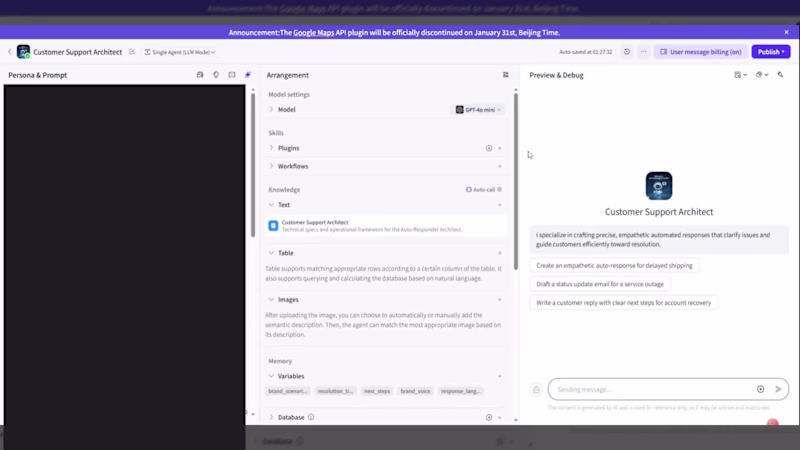This screenshot has height=450, width=800.
Task: Close the announcement banner
Action: (x=786, y=32)
